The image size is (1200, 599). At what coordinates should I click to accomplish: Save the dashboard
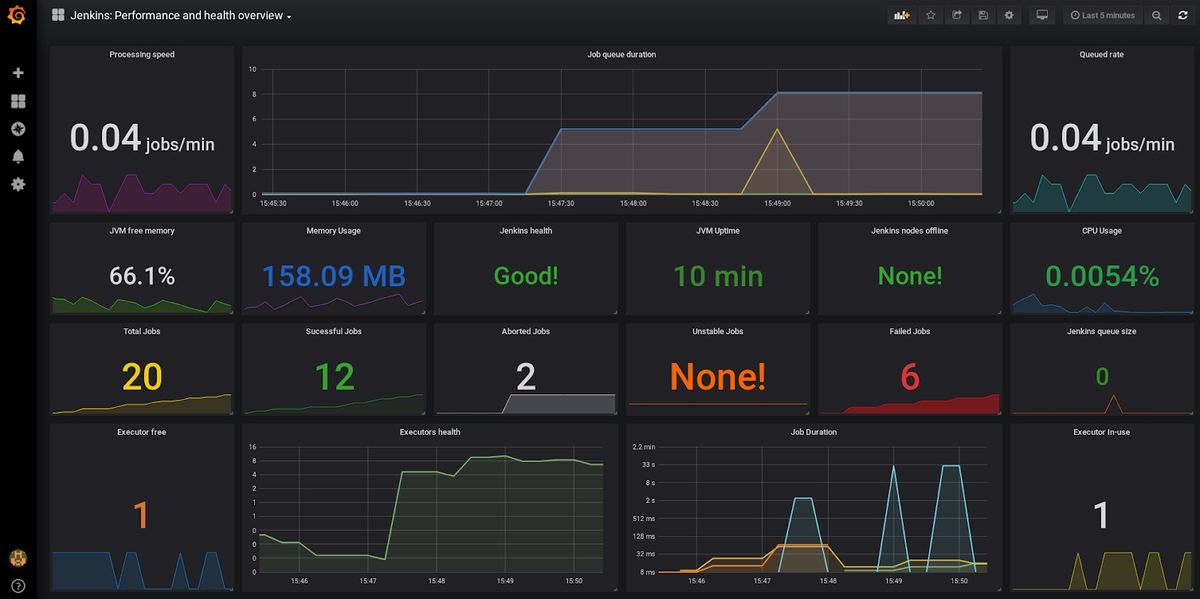[984, 15]
